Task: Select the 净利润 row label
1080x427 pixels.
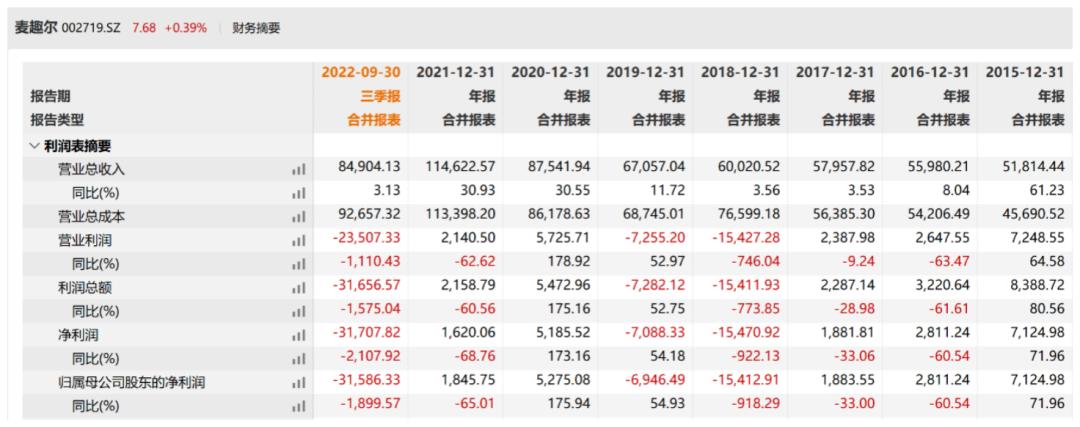Action: coord(78,336)
